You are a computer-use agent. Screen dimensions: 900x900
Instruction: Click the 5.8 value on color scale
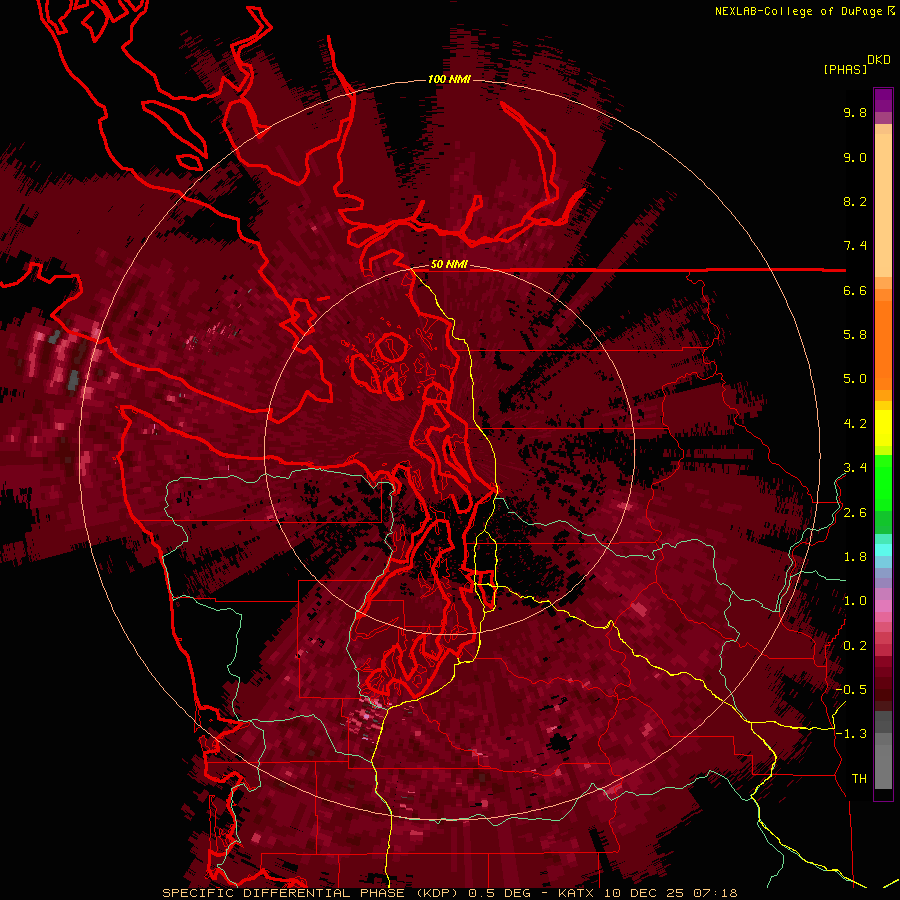coord(855,335)
